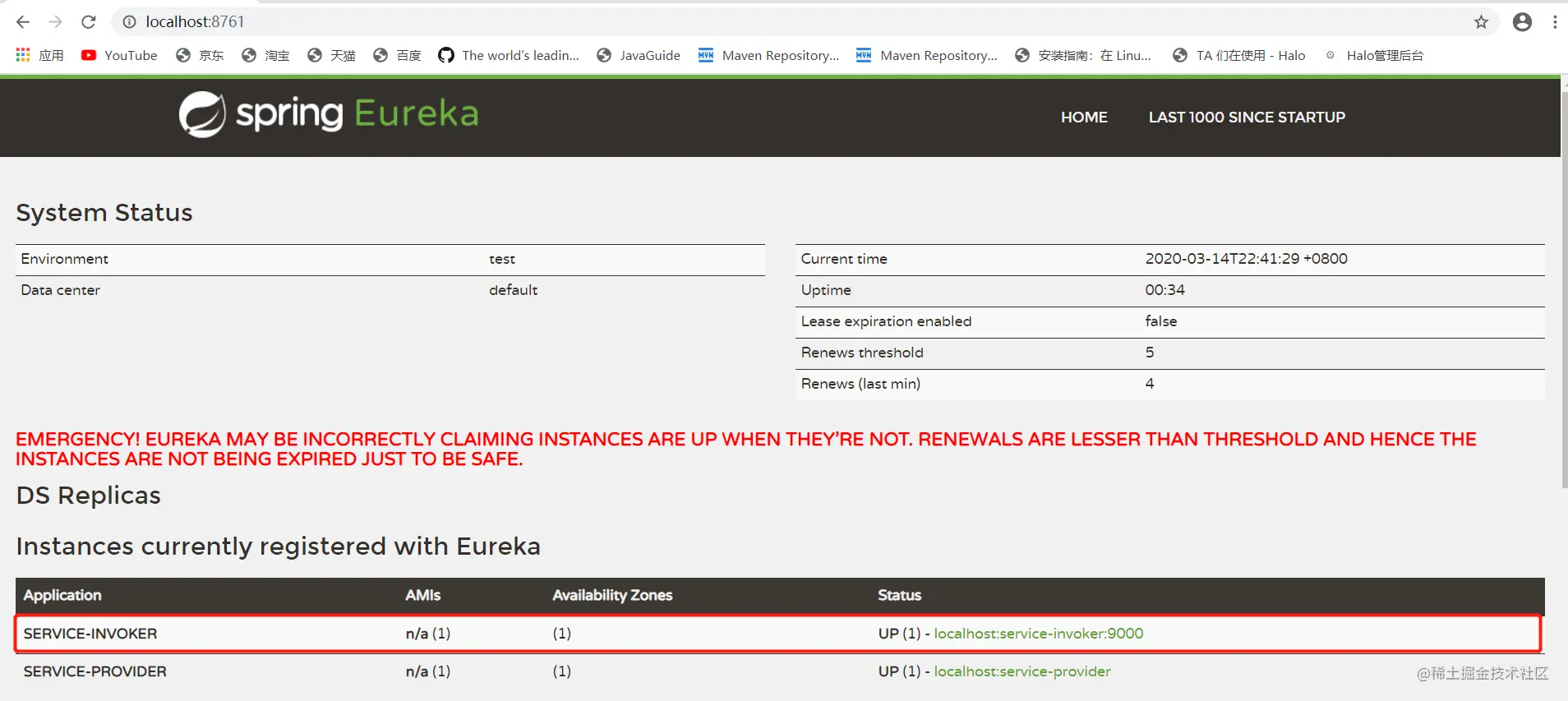1568x701 pixels.
Task: Follow the localhost:service-provider link
Action: pyautogui.click(x=1022, y=671)
